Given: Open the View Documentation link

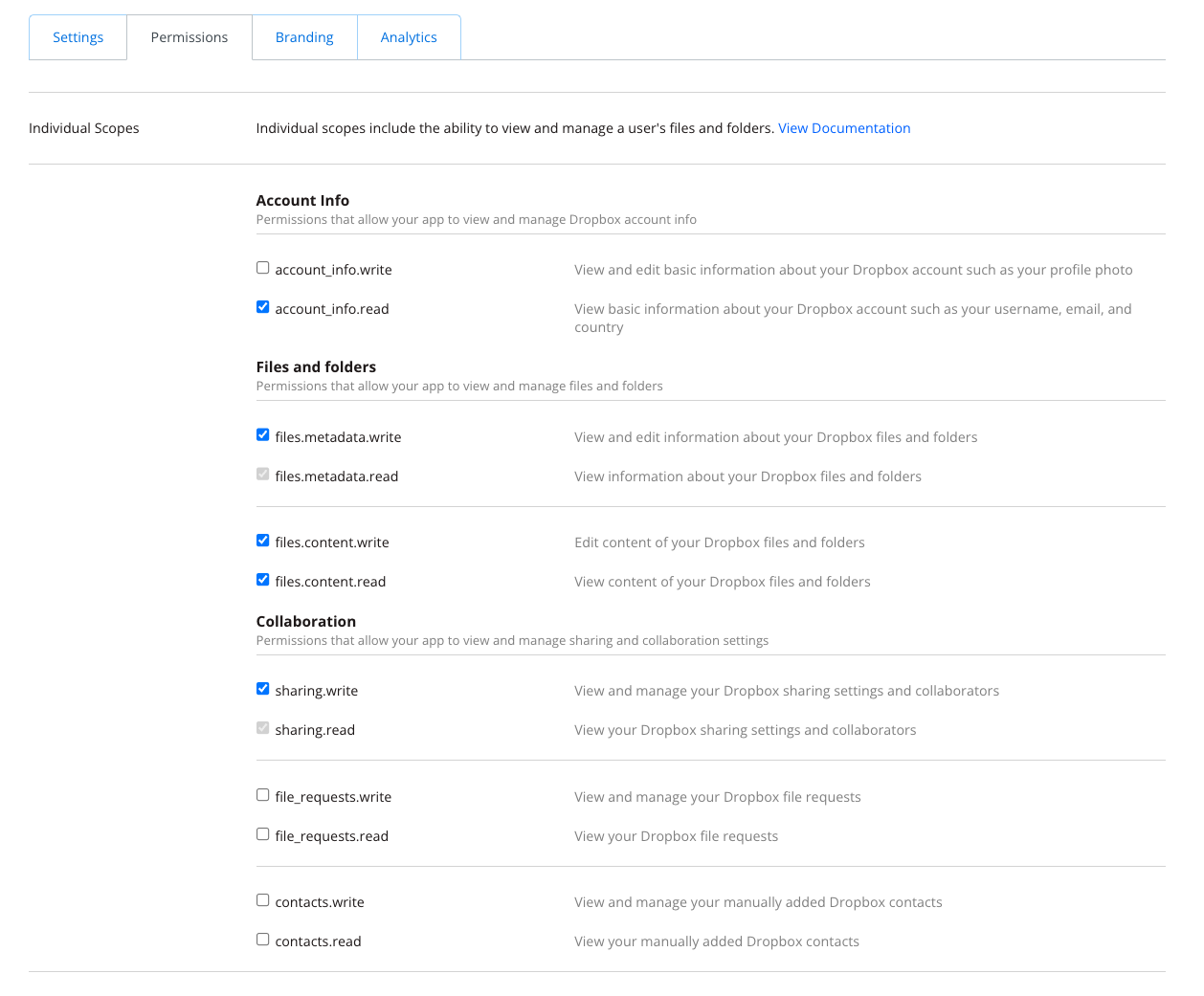Looking at the screenshot, I should (844, 128).
